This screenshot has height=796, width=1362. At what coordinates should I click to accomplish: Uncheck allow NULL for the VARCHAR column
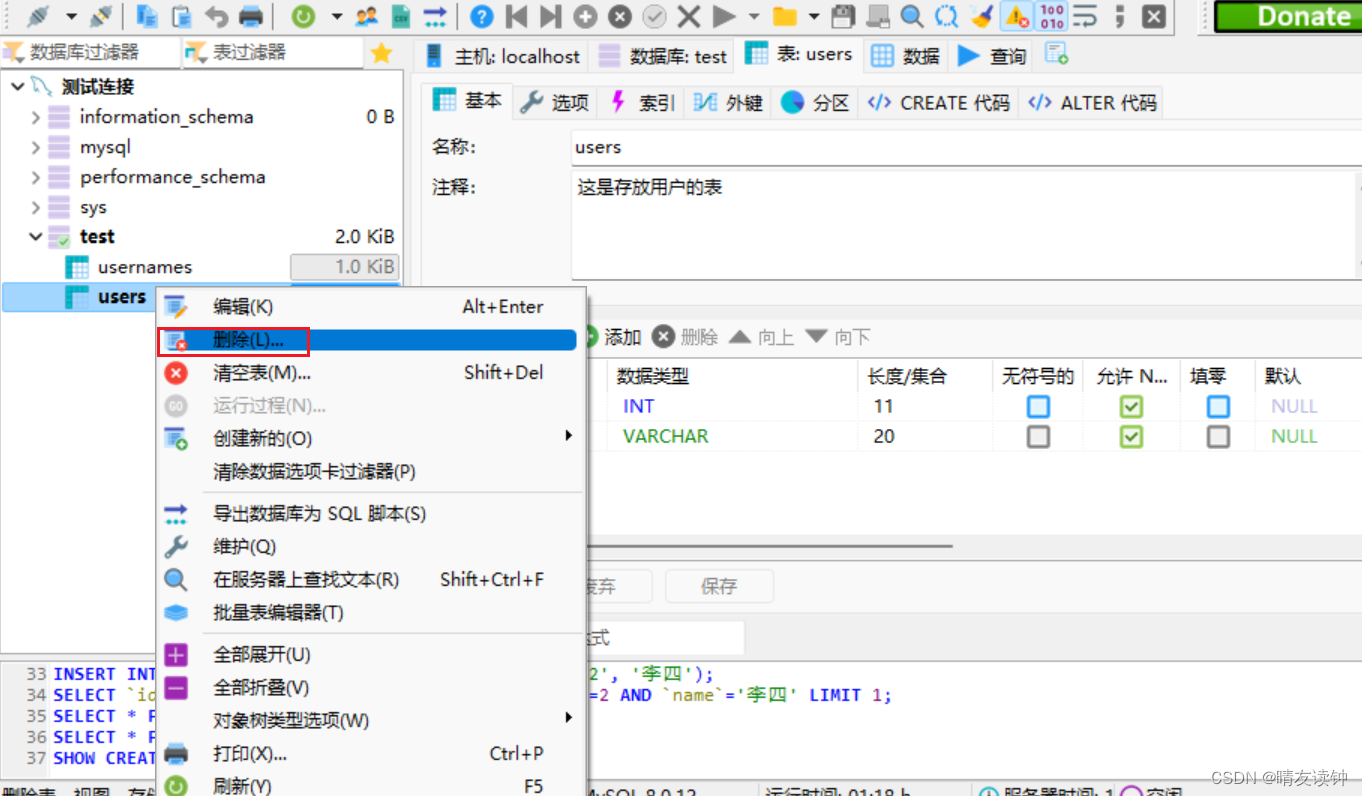[1131, 436]
